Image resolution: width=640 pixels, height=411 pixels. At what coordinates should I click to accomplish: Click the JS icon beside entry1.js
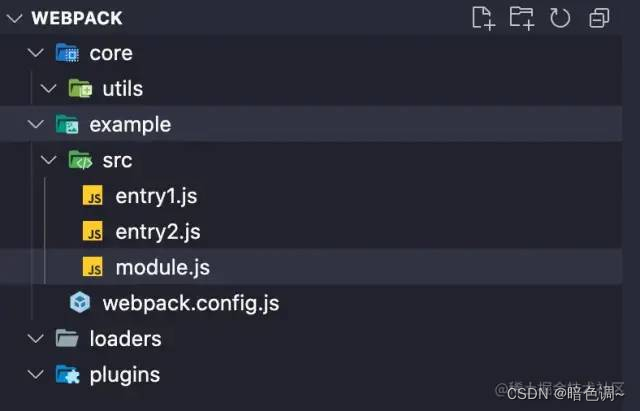(93, 196)
